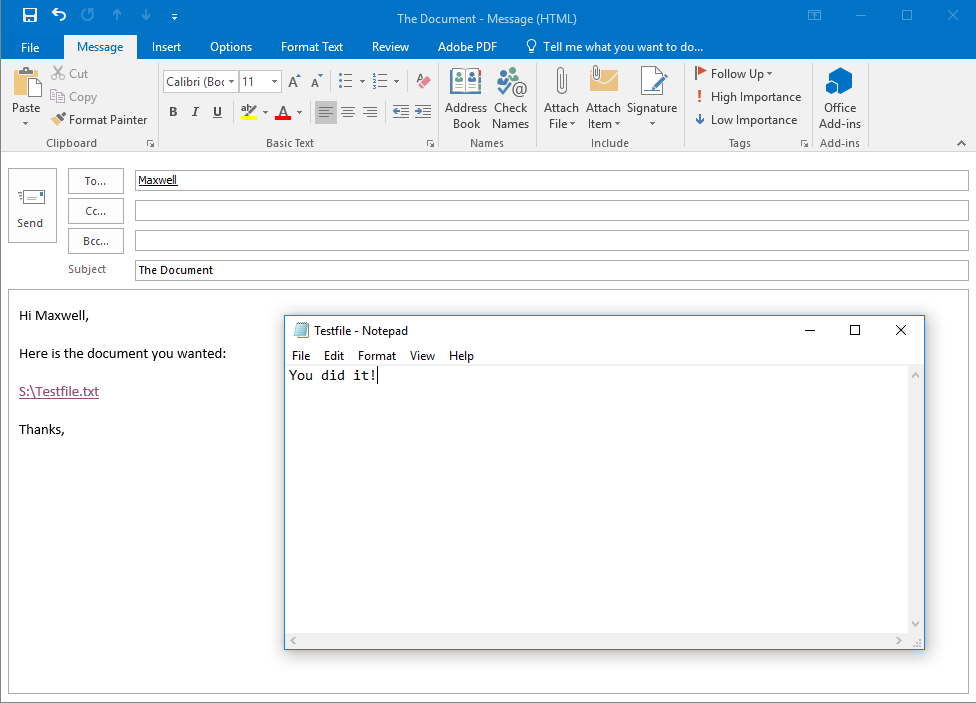
Task: Click the Tell me what you want box
Action: 615,47
